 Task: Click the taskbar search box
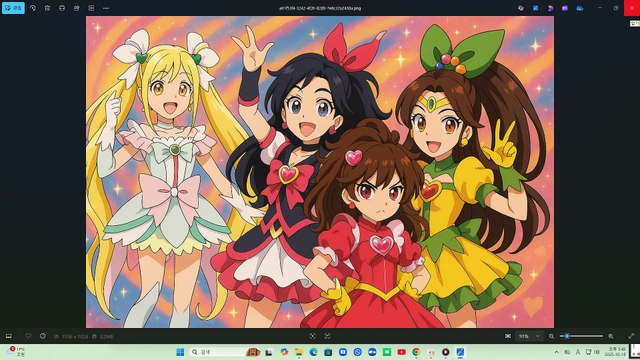pyautogui.click(x=225, y=352)
